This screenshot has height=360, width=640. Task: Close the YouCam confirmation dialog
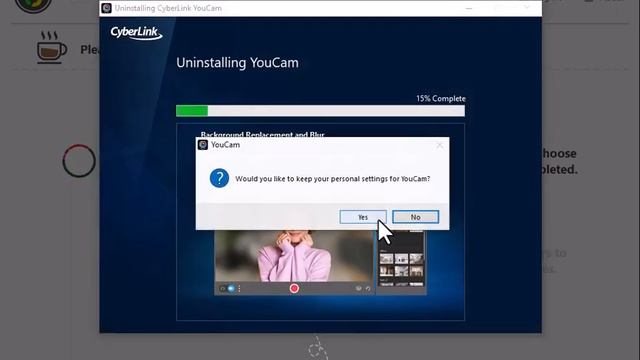(x=440, y=145)
